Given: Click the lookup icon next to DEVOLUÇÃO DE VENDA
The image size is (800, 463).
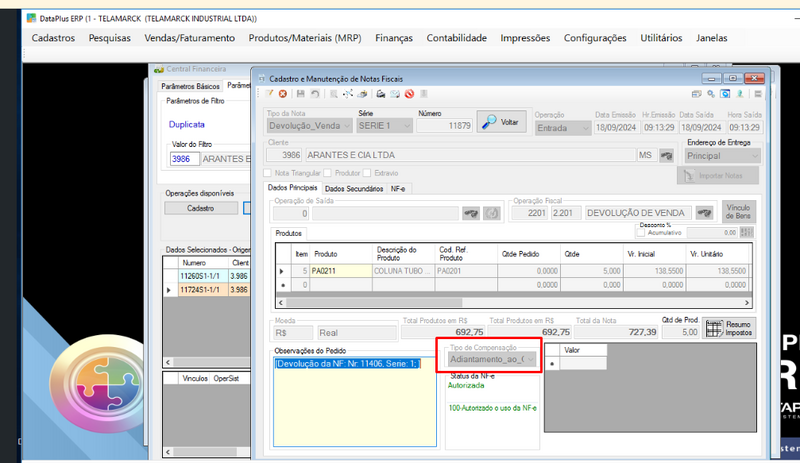Looking at the screenshot, I should pos(705,213).
